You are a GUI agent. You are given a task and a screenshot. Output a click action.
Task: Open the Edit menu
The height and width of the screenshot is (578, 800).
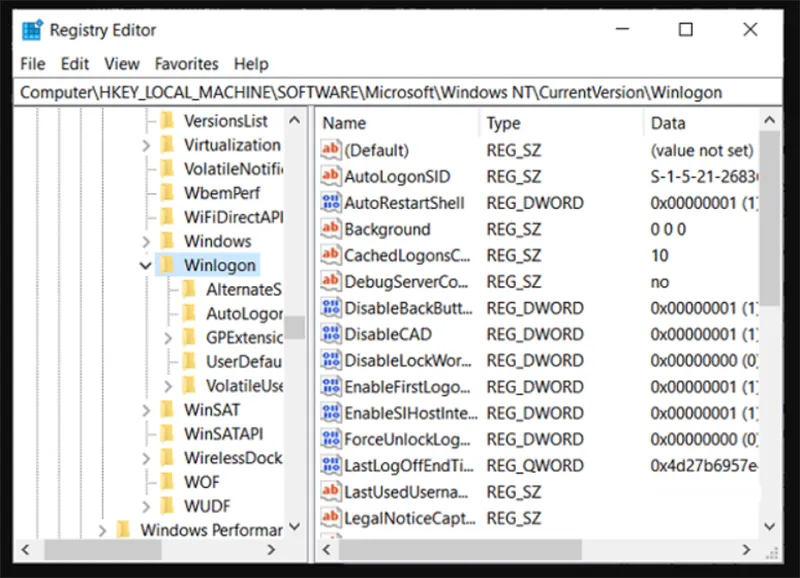[x=75, y=64]
